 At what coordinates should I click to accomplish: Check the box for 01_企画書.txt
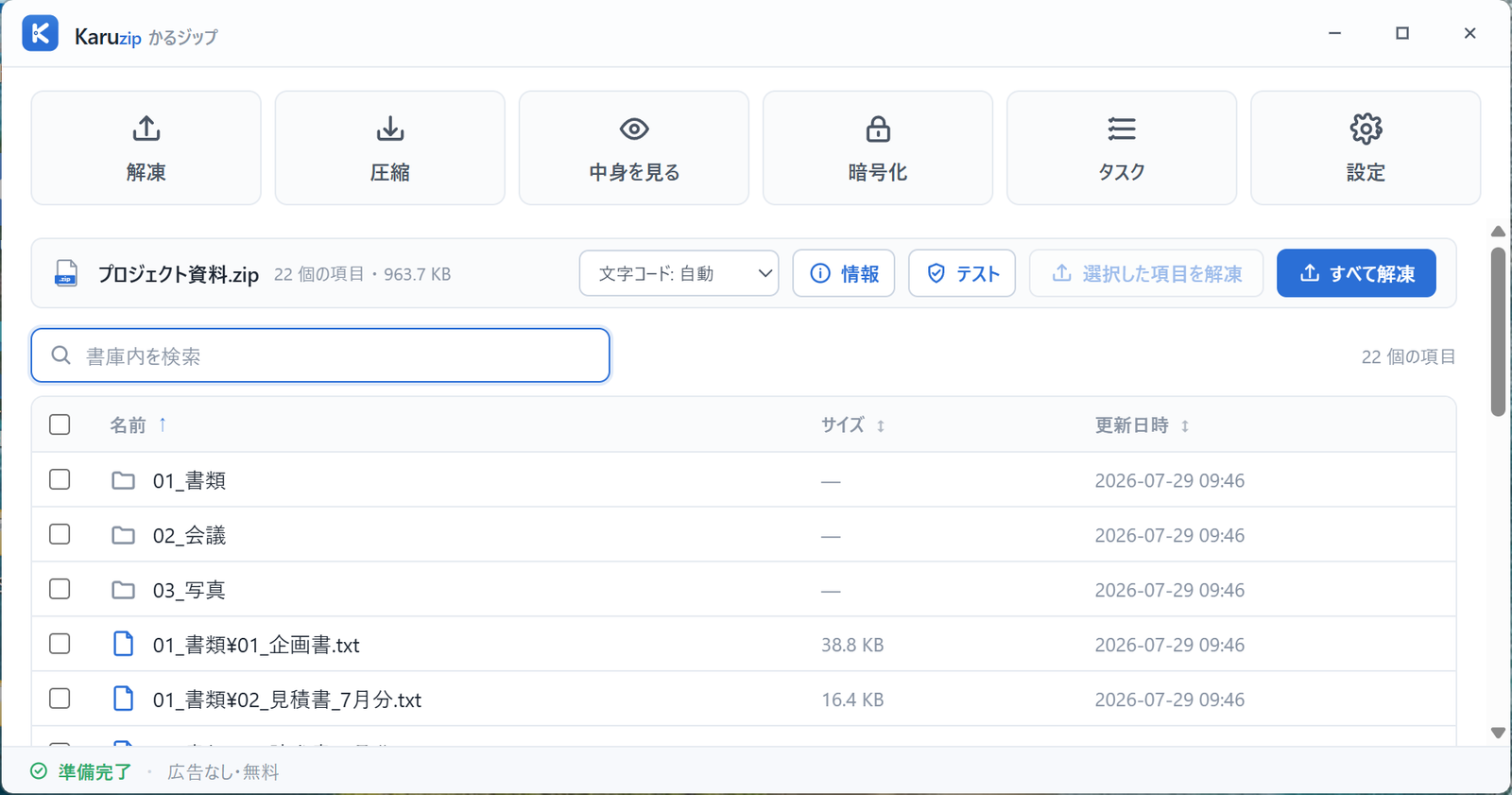click(60, 644)
